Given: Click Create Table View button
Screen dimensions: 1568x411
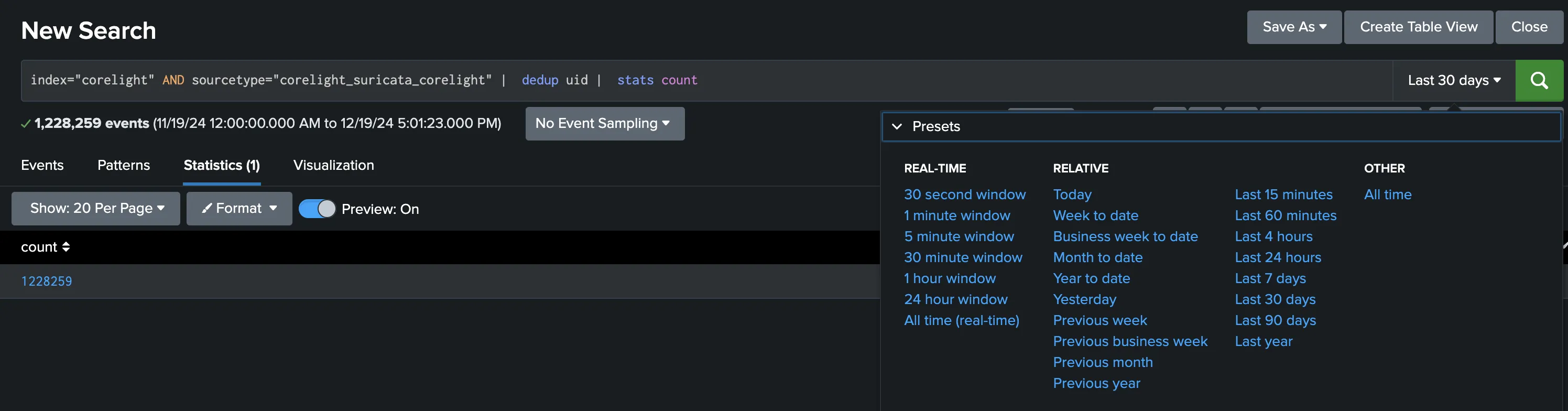Looking at the screenshot, I should [1418, 27].
